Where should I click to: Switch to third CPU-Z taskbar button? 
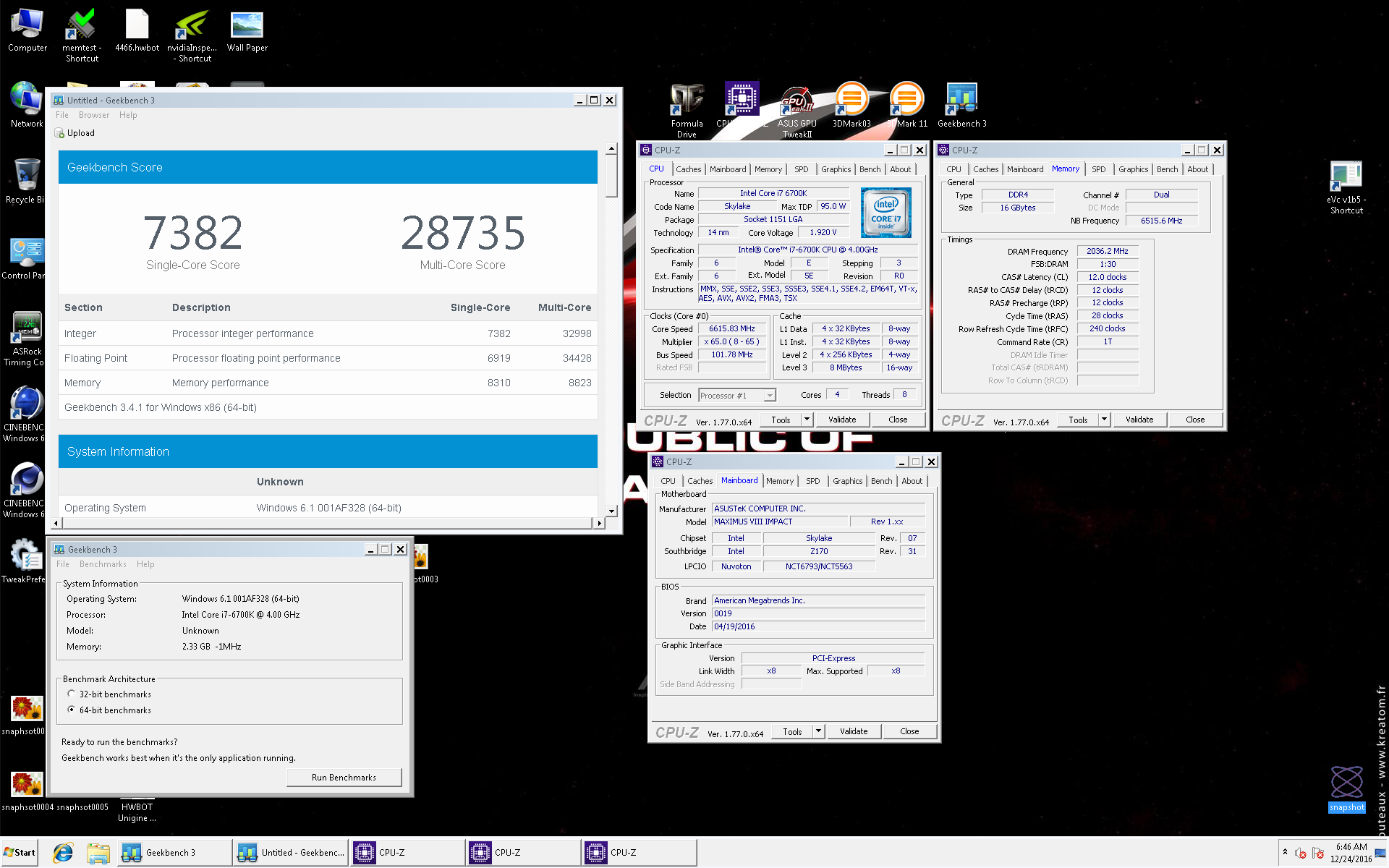click(x=638, y=853)
